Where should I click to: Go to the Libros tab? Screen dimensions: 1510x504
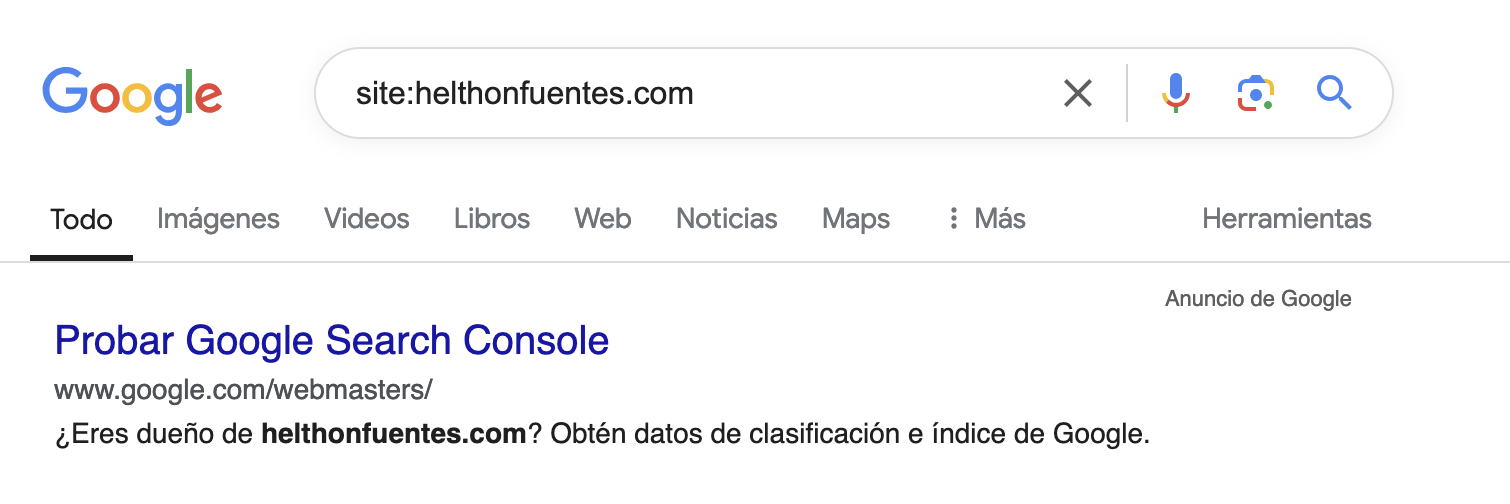[x=492, y=219]
